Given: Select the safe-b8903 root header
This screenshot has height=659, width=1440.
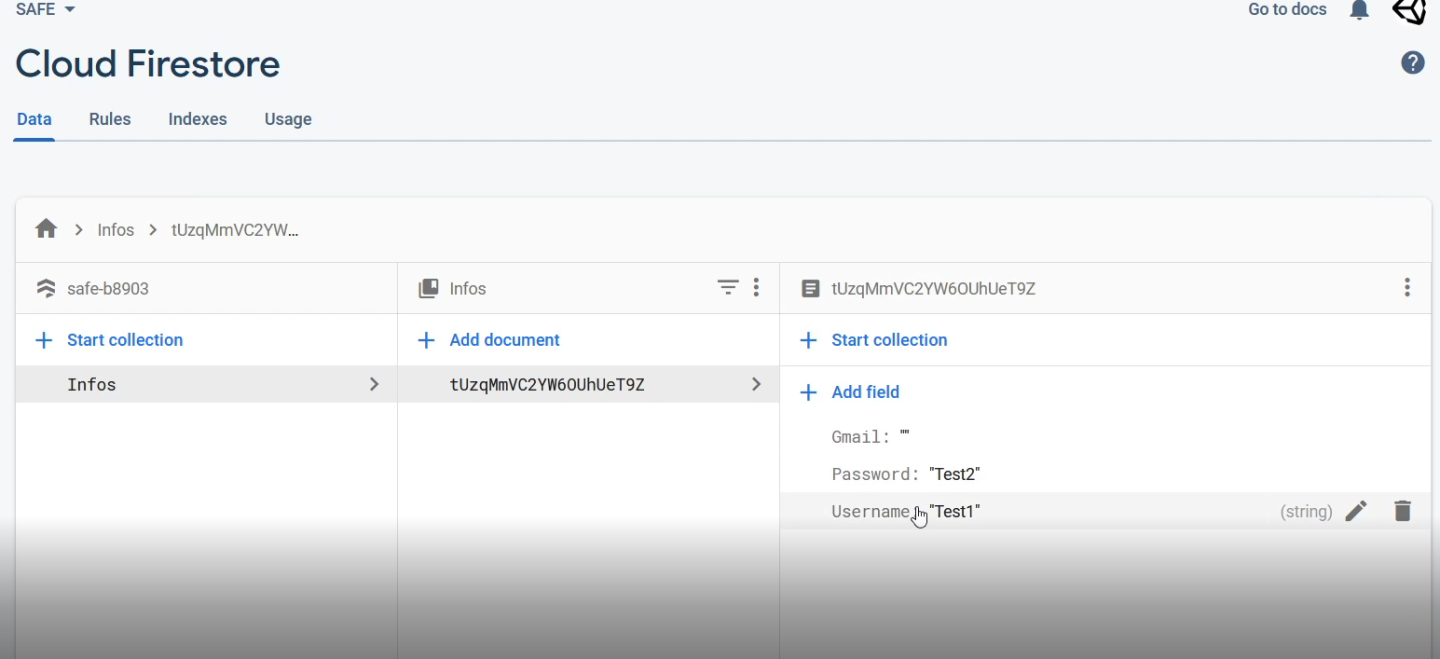Looking at the screenshot, I should 108,289.
